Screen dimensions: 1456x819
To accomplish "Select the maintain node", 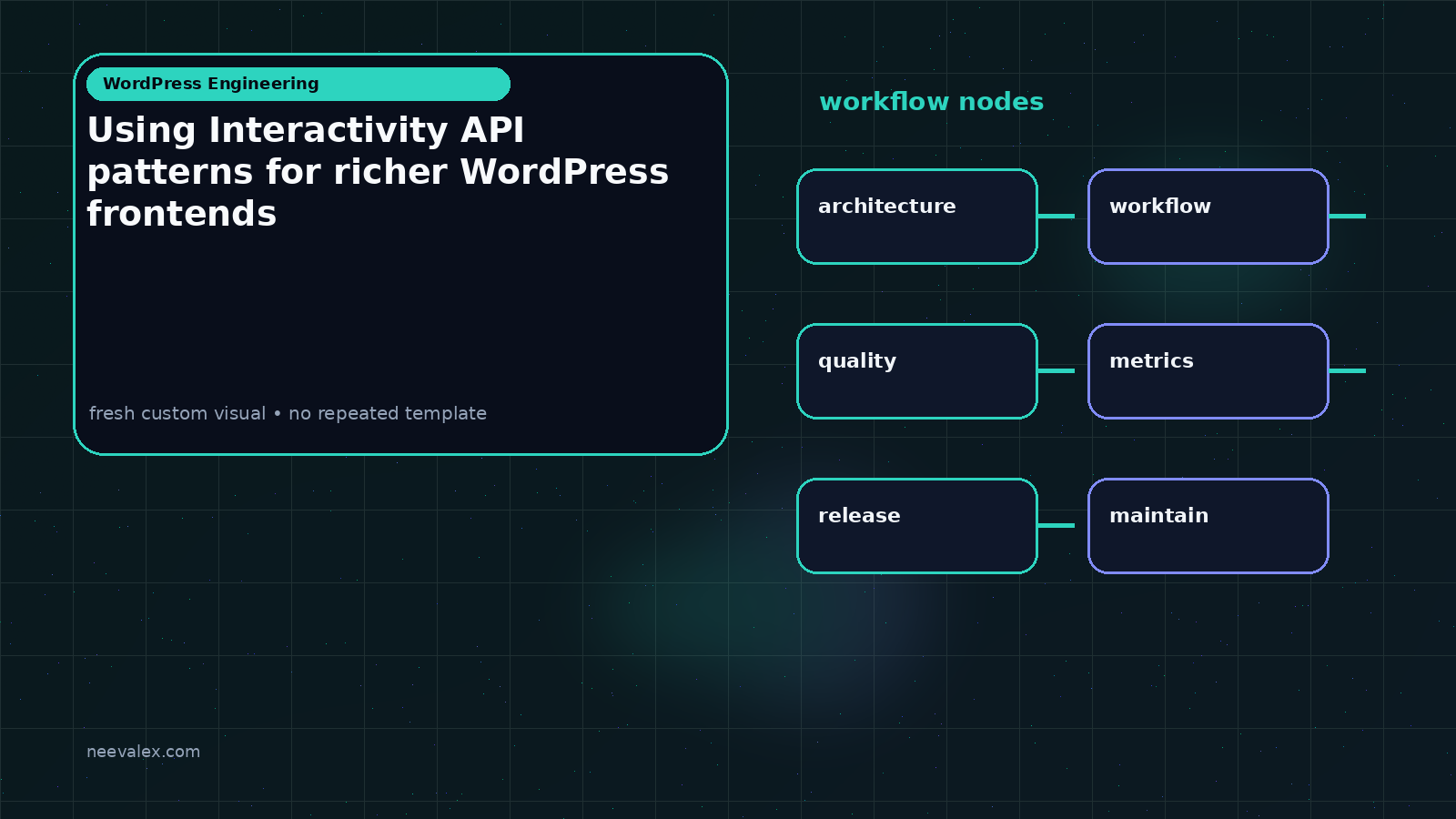I will pyautogui.click(x=1208, y=526).
